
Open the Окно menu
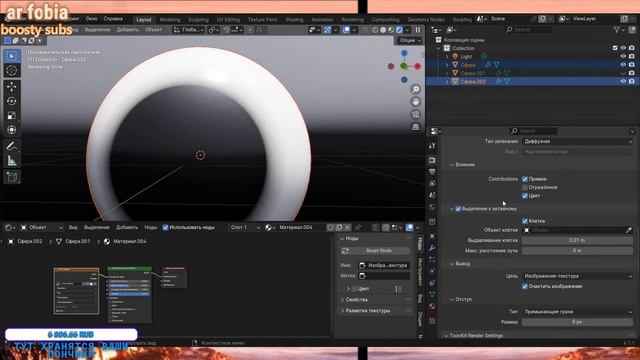[91, 19]
